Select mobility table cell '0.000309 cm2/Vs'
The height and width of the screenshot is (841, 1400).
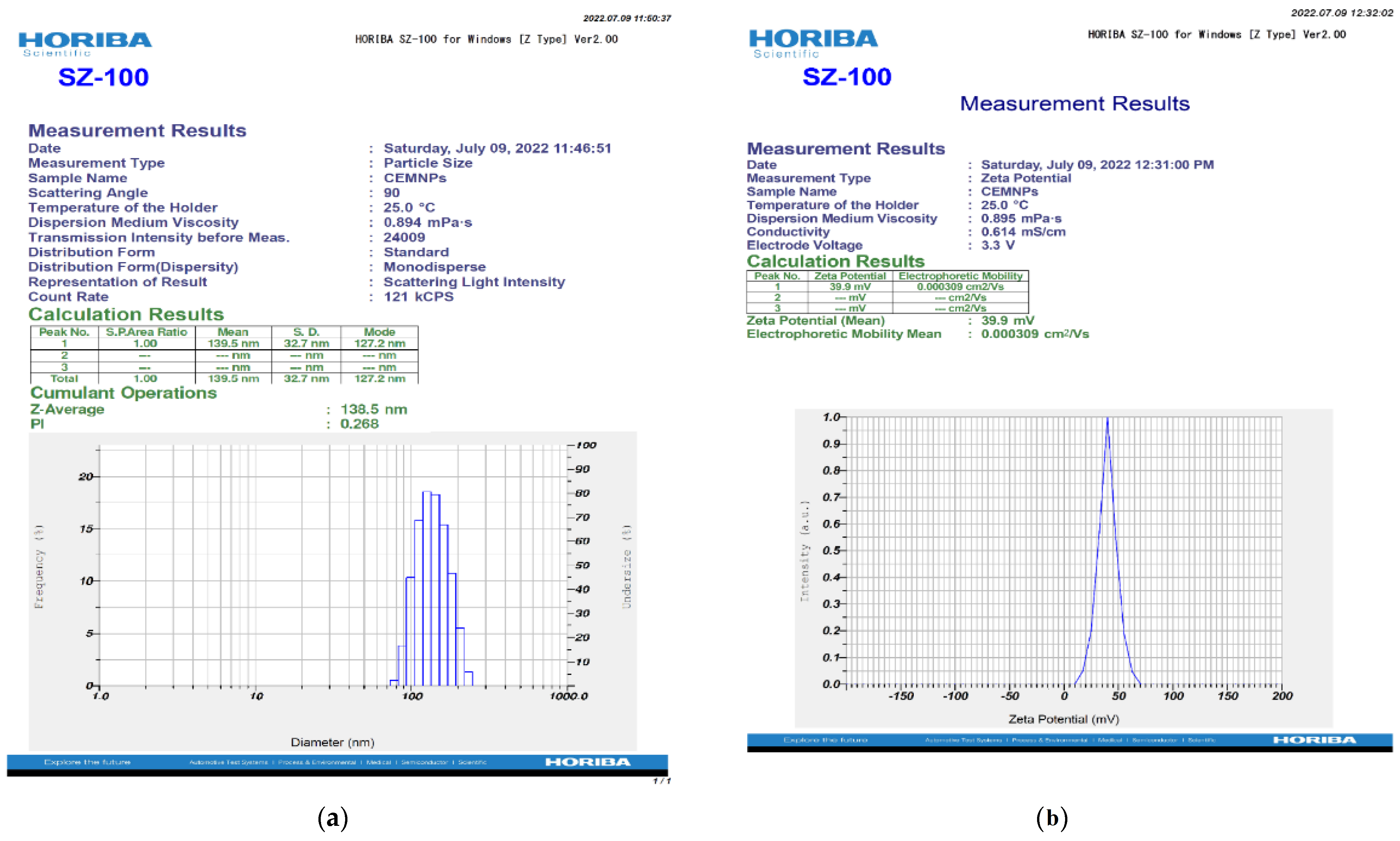(960, 287)
